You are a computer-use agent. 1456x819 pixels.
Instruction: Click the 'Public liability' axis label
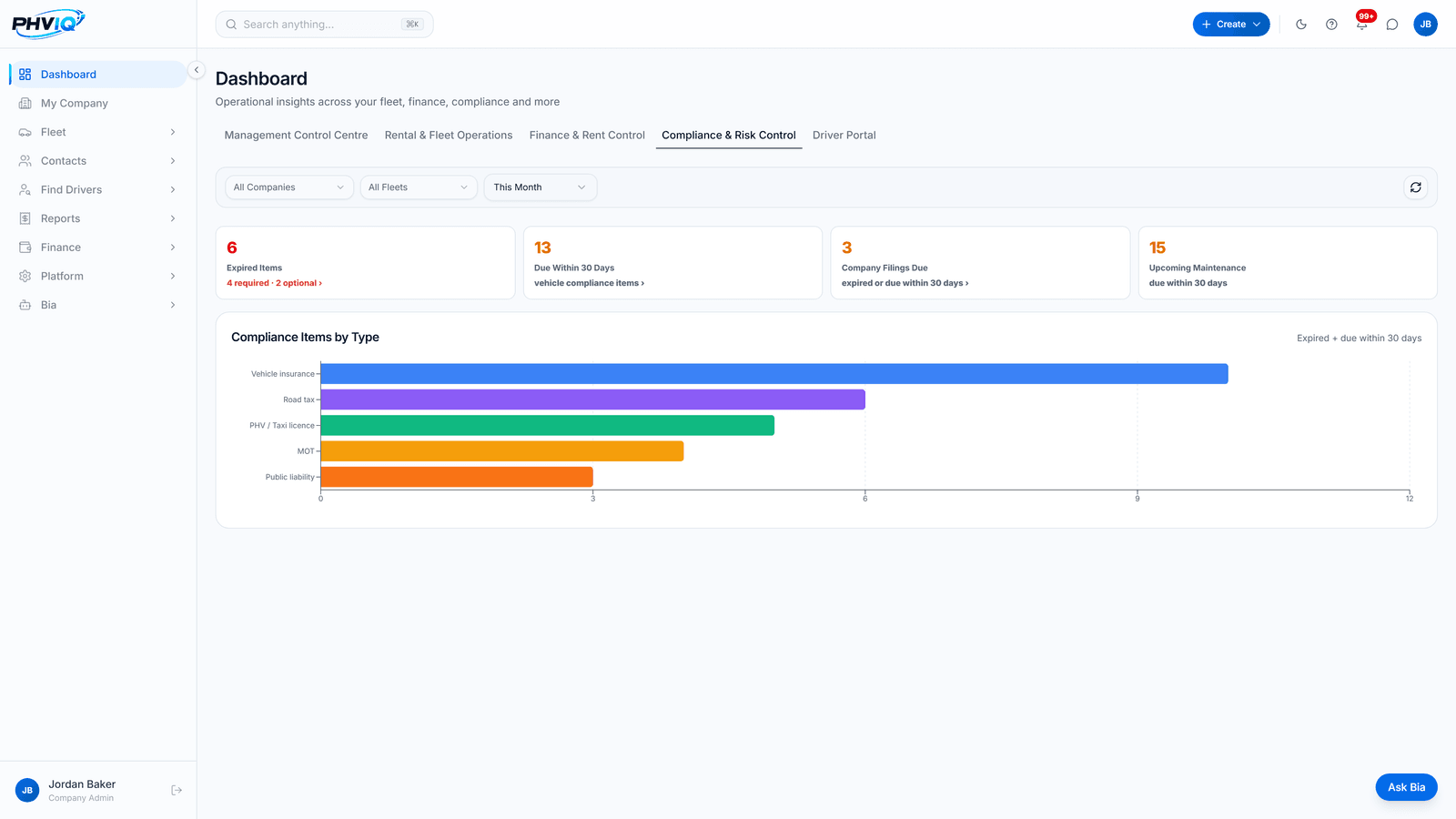coord(290,477)
